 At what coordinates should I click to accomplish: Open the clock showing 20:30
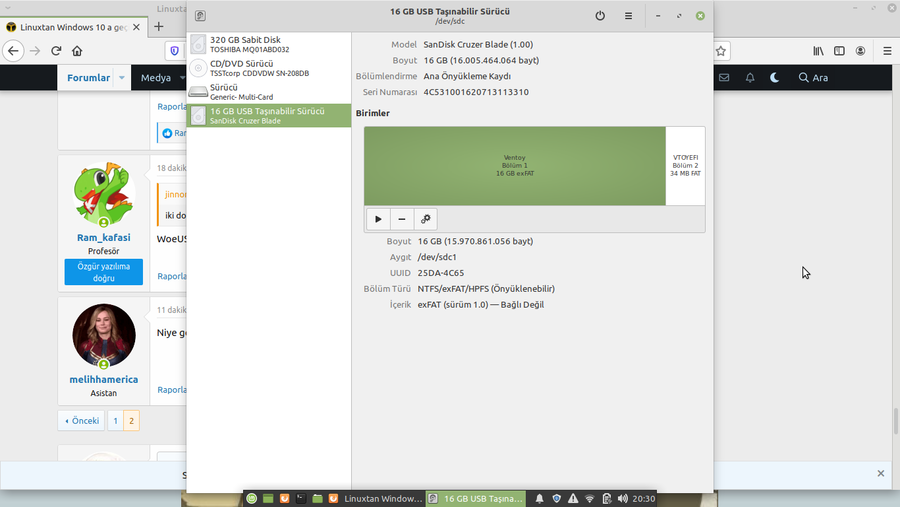pyautogui.click(x=643, y=498)
